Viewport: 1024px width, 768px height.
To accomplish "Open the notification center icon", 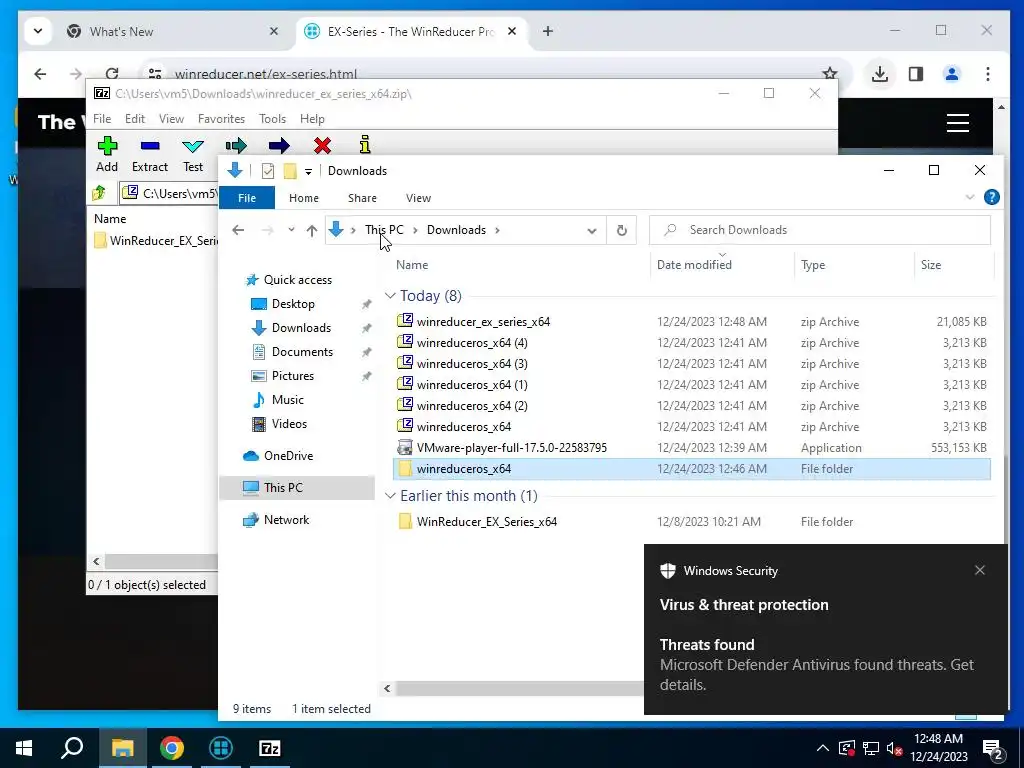I will (993, 748).
